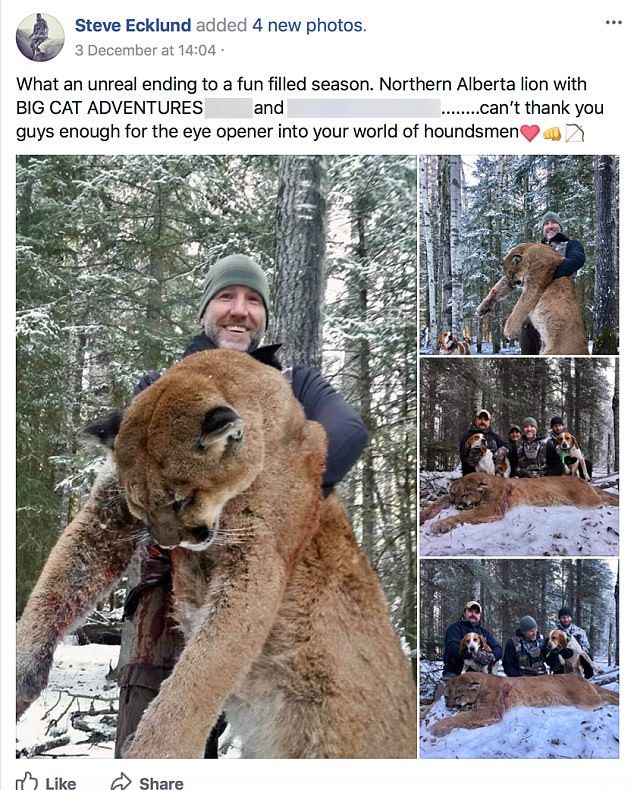634x790 pixels.
Task: Click the yellow fist emoji in post
Action: 552,134
